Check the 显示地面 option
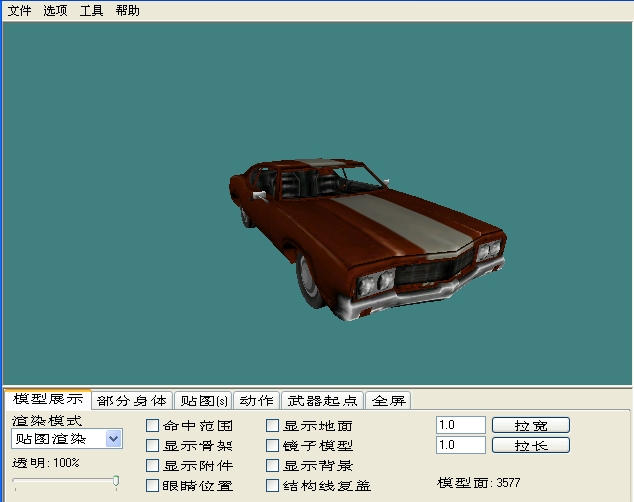This screenshot has height=502, width=634. [x=273, y=426]
